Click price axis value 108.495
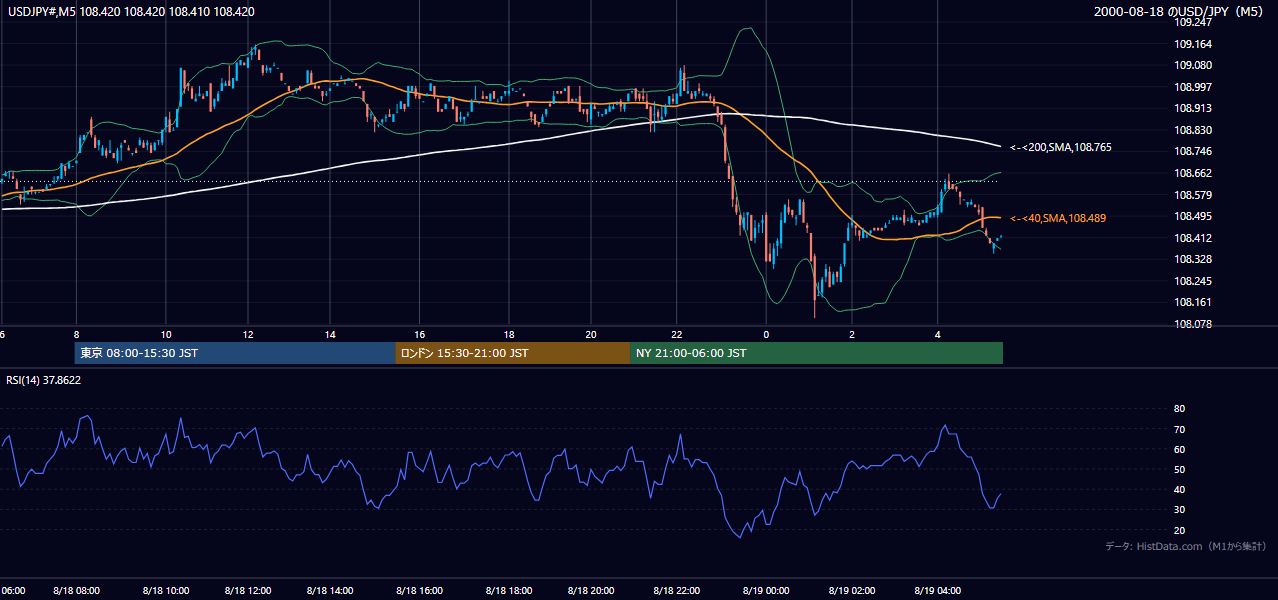 point(1195,216)
